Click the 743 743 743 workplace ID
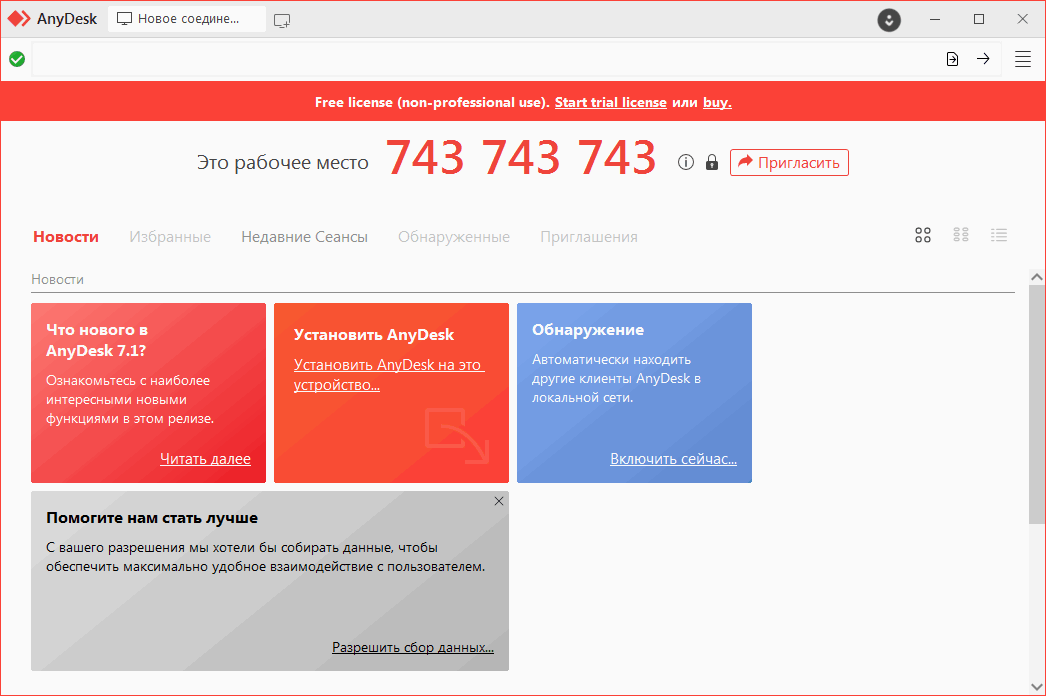 pos(521,157)
